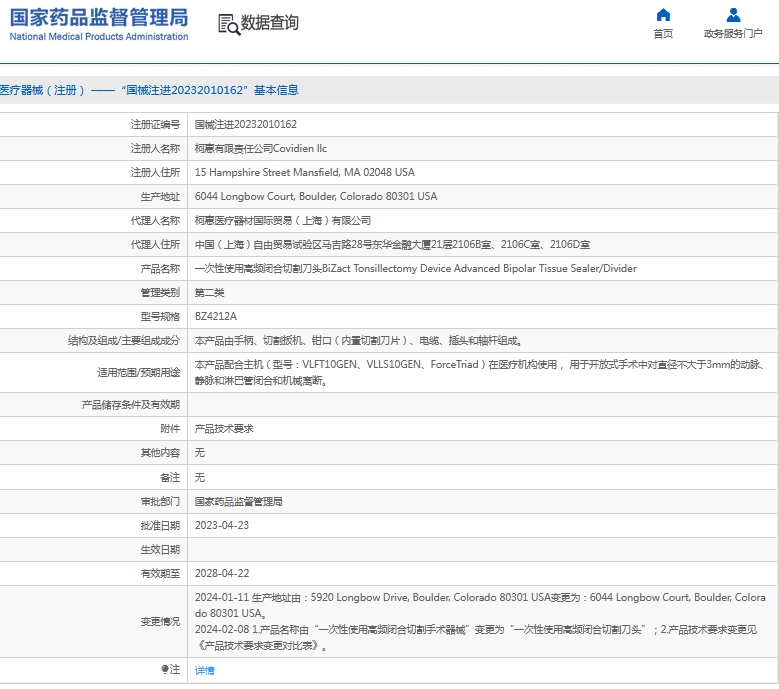Click the 批准日期 row label
This screenshot has width=779, height=689.
[160, 526]
